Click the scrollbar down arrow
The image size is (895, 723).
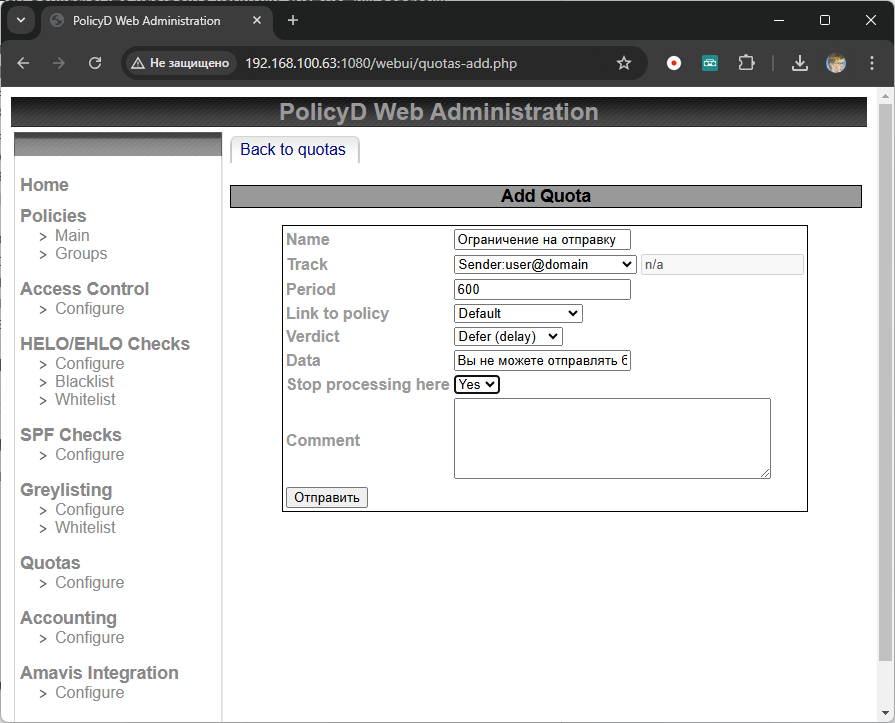click(x=885, y=713)
